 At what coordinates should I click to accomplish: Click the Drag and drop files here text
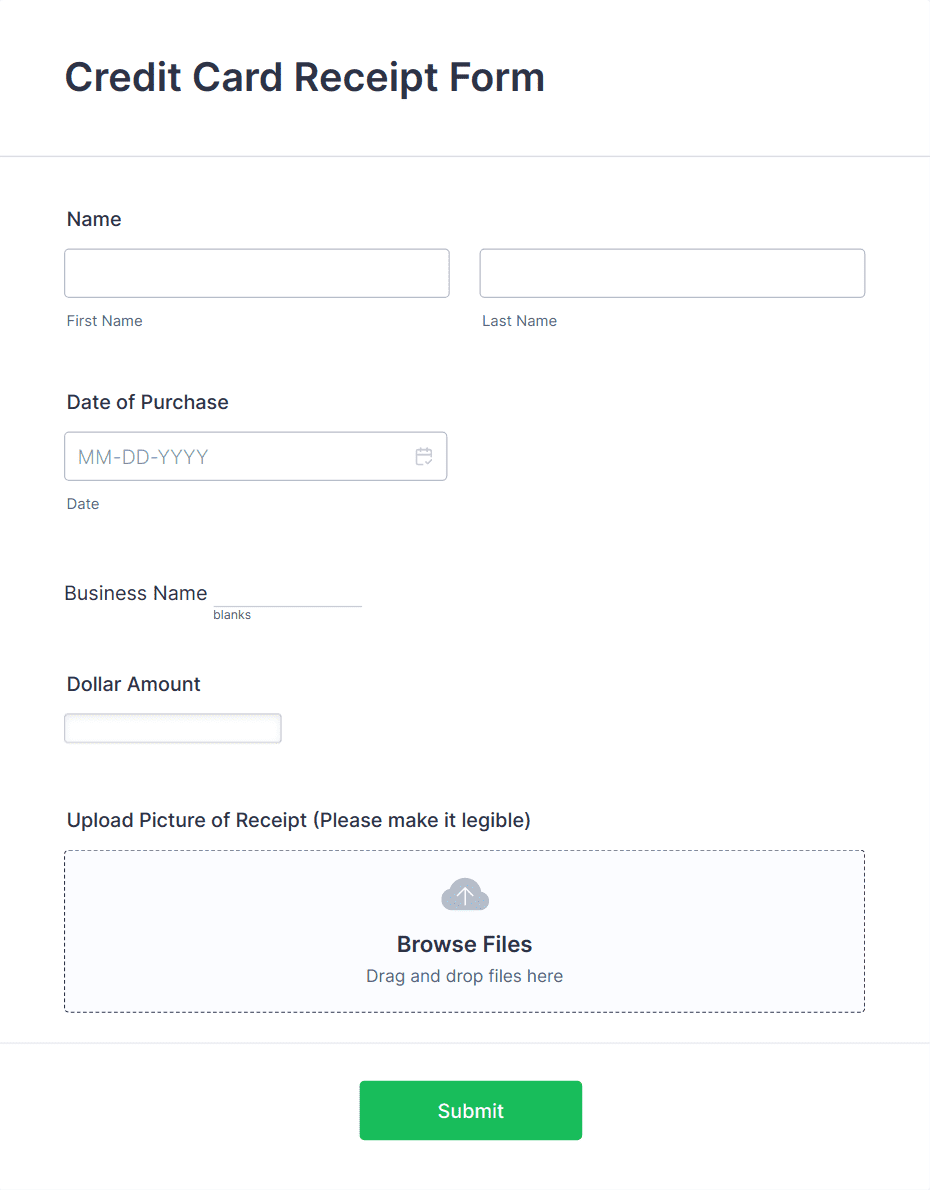464,976
